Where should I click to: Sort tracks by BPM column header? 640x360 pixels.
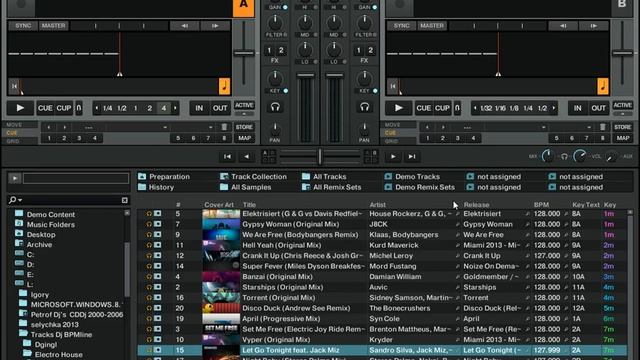coord(541,204)
